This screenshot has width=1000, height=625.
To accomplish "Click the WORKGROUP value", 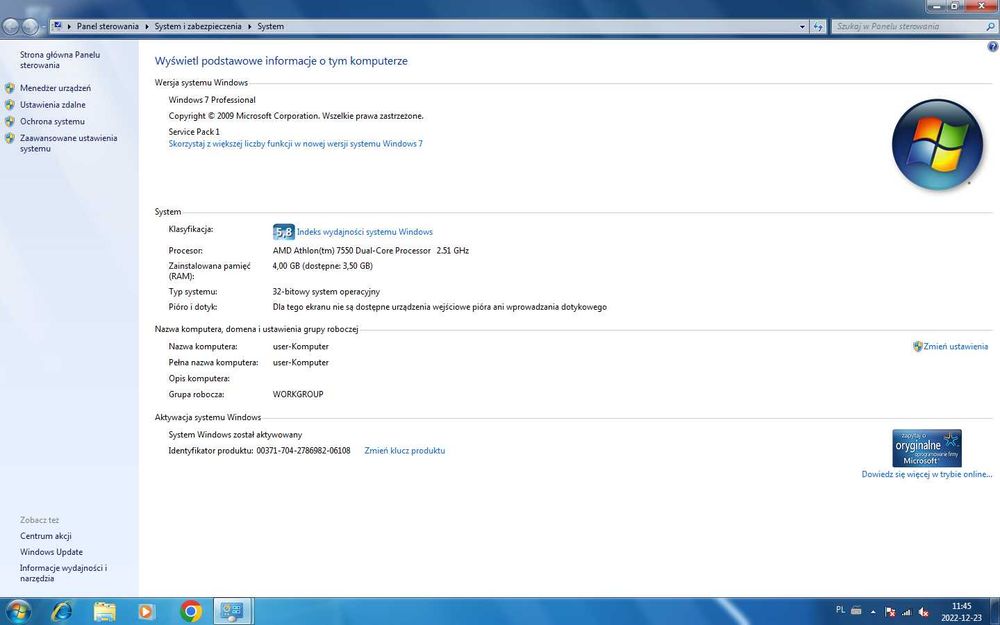I will [x=298, y=394].
